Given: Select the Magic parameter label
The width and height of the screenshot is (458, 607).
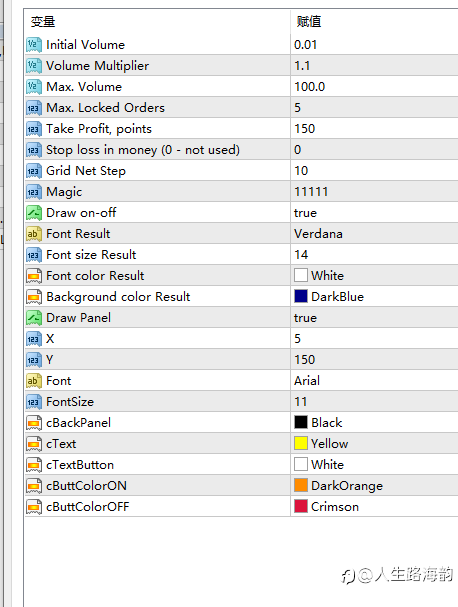Looking at the screenshot, I should 64,192.
